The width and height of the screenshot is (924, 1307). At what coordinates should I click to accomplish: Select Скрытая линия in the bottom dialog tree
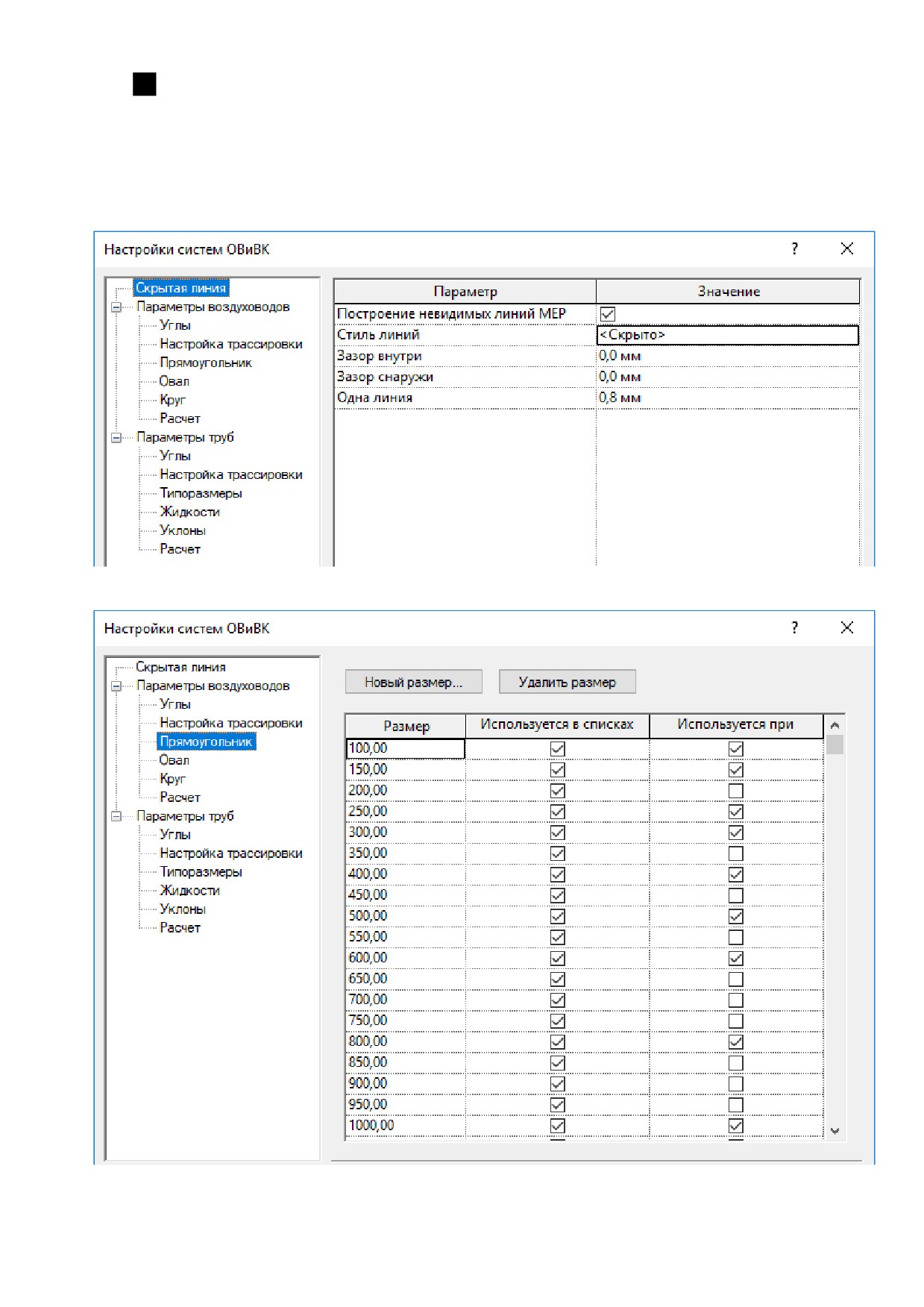tap(180, 667)
